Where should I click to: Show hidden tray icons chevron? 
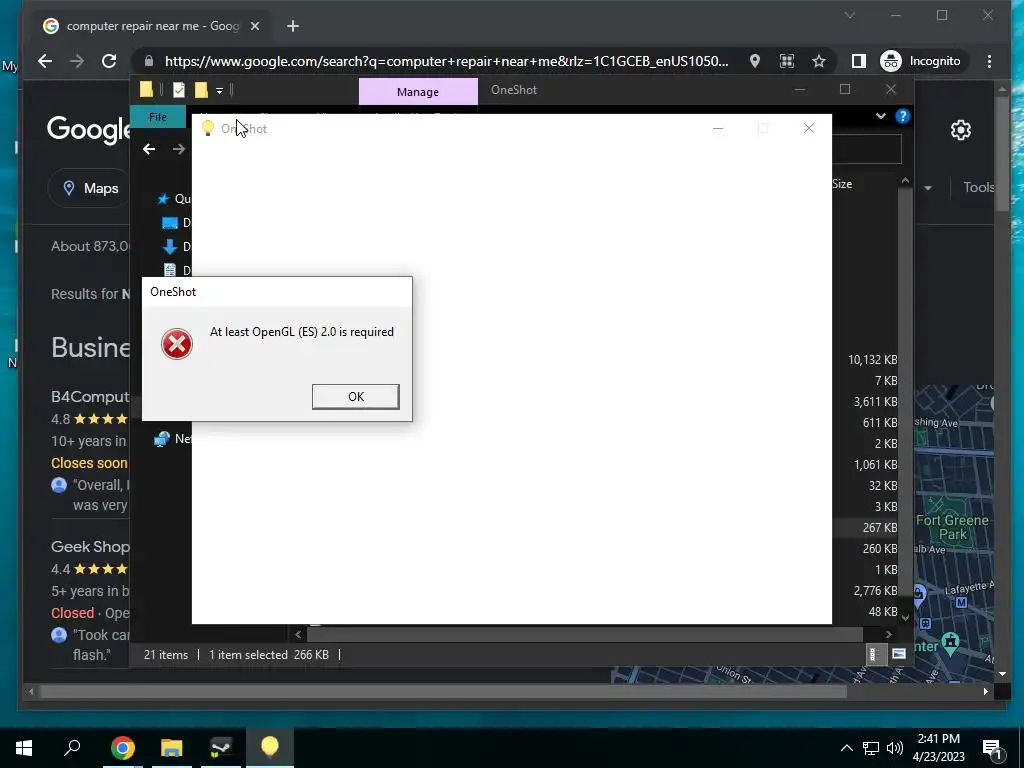click(x=846, y=748)
